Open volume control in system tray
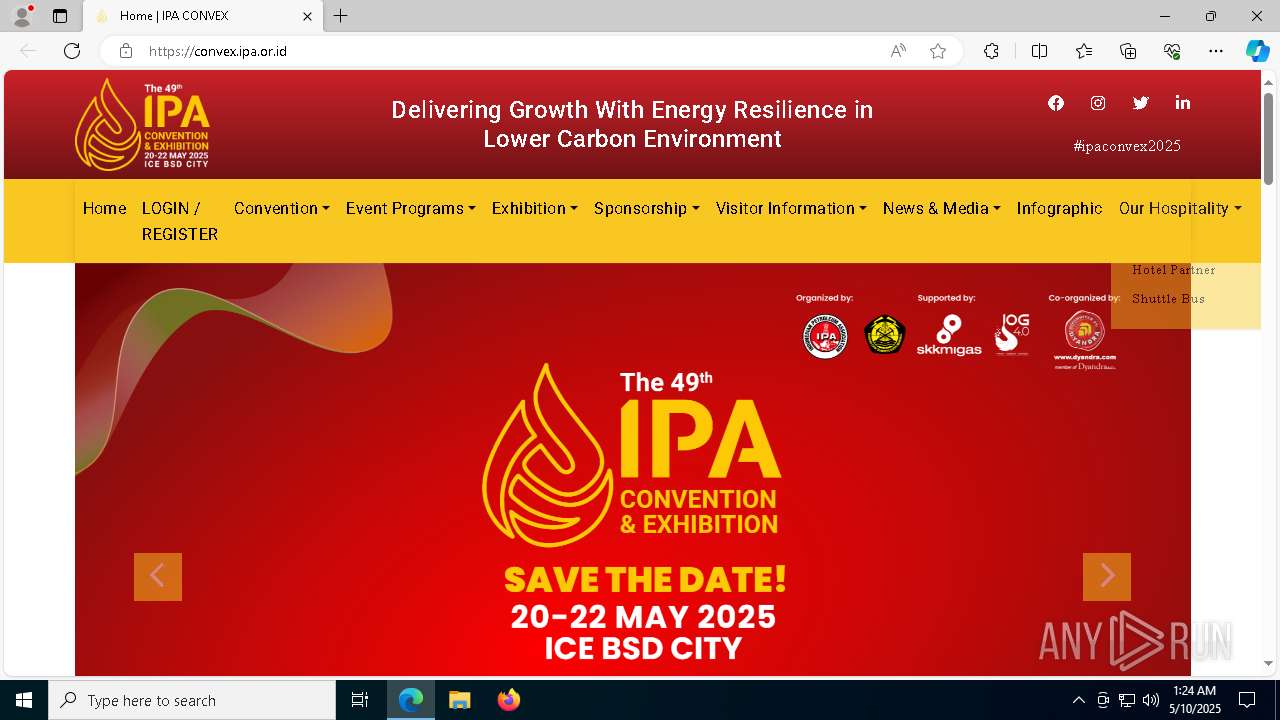Viewport: 1280px width, 720px height. pyautogui.click(x=1151, y=700)
